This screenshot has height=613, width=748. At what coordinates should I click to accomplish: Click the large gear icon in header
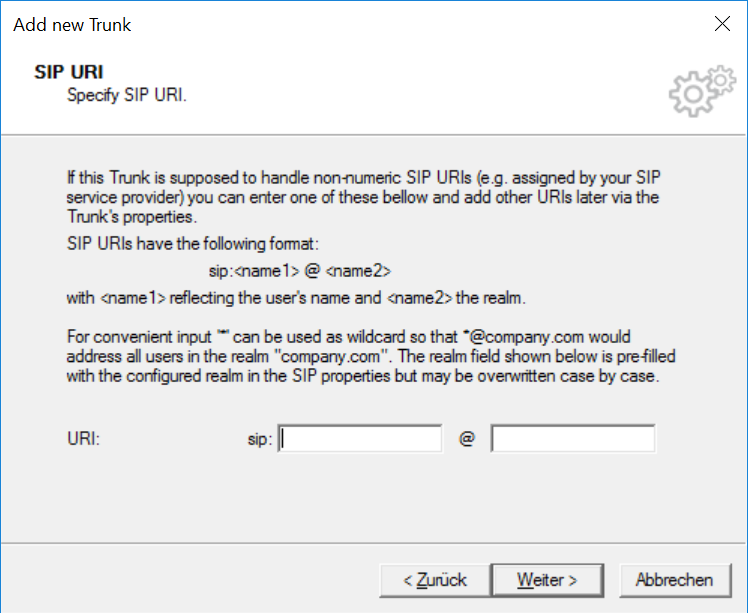click(692, 94)
